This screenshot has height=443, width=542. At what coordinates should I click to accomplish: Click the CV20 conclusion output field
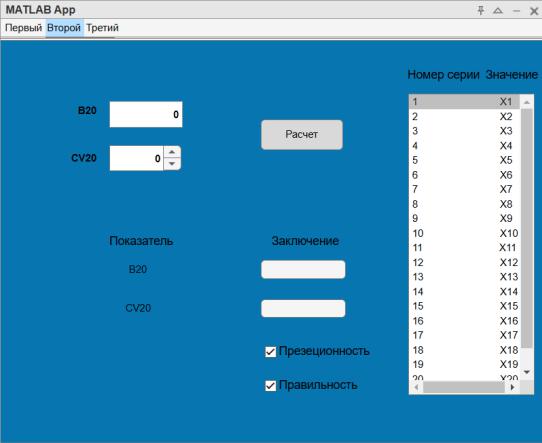coord(303,309)
